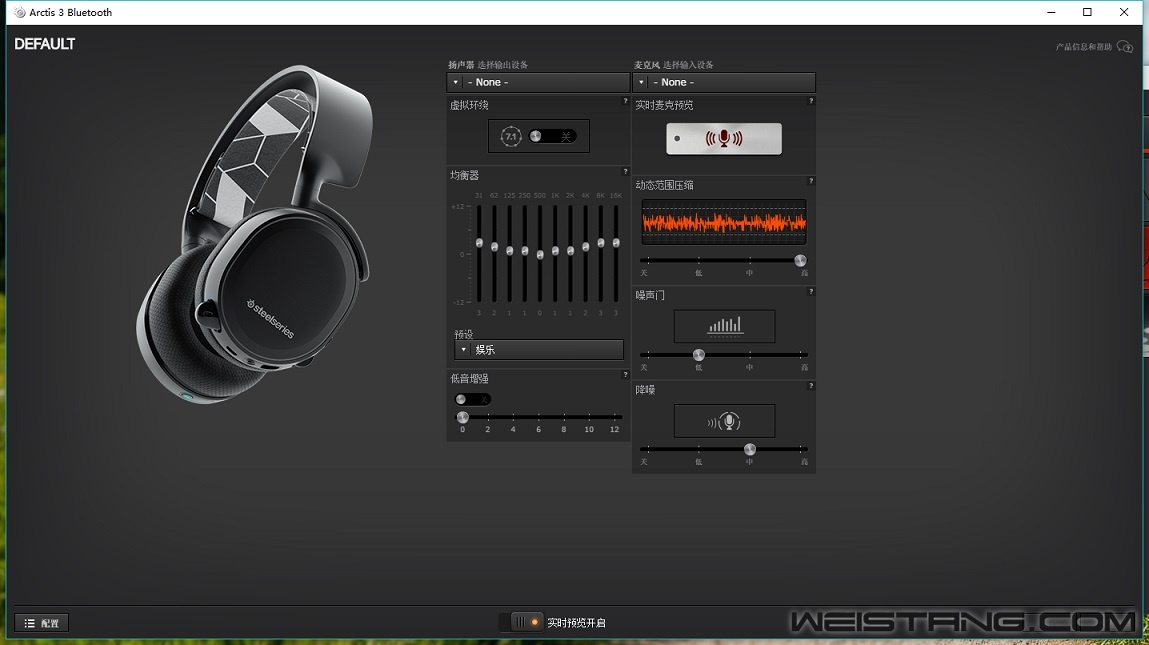Open the microphone input device dropdown

click(724, 82)
